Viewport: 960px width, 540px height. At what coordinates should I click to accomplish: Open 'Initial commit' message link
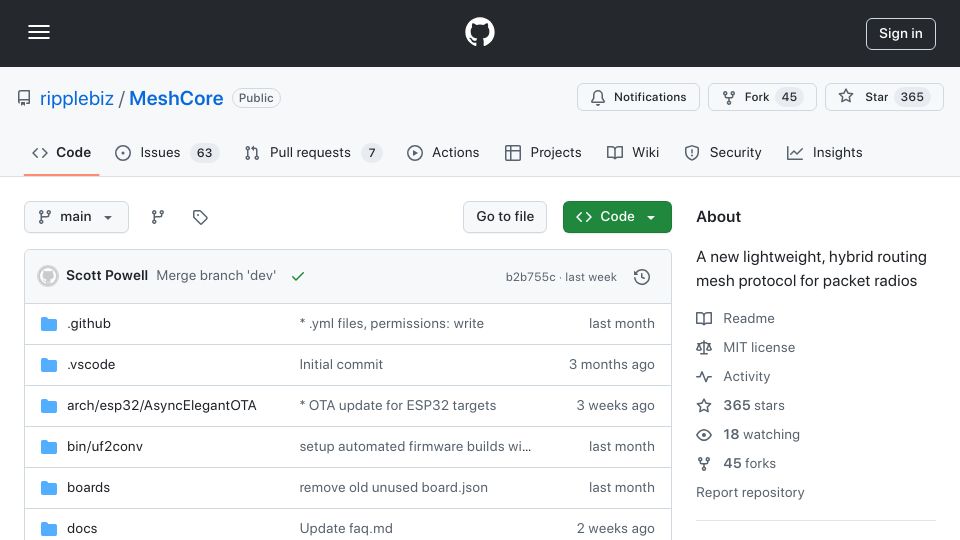[341, 364]
